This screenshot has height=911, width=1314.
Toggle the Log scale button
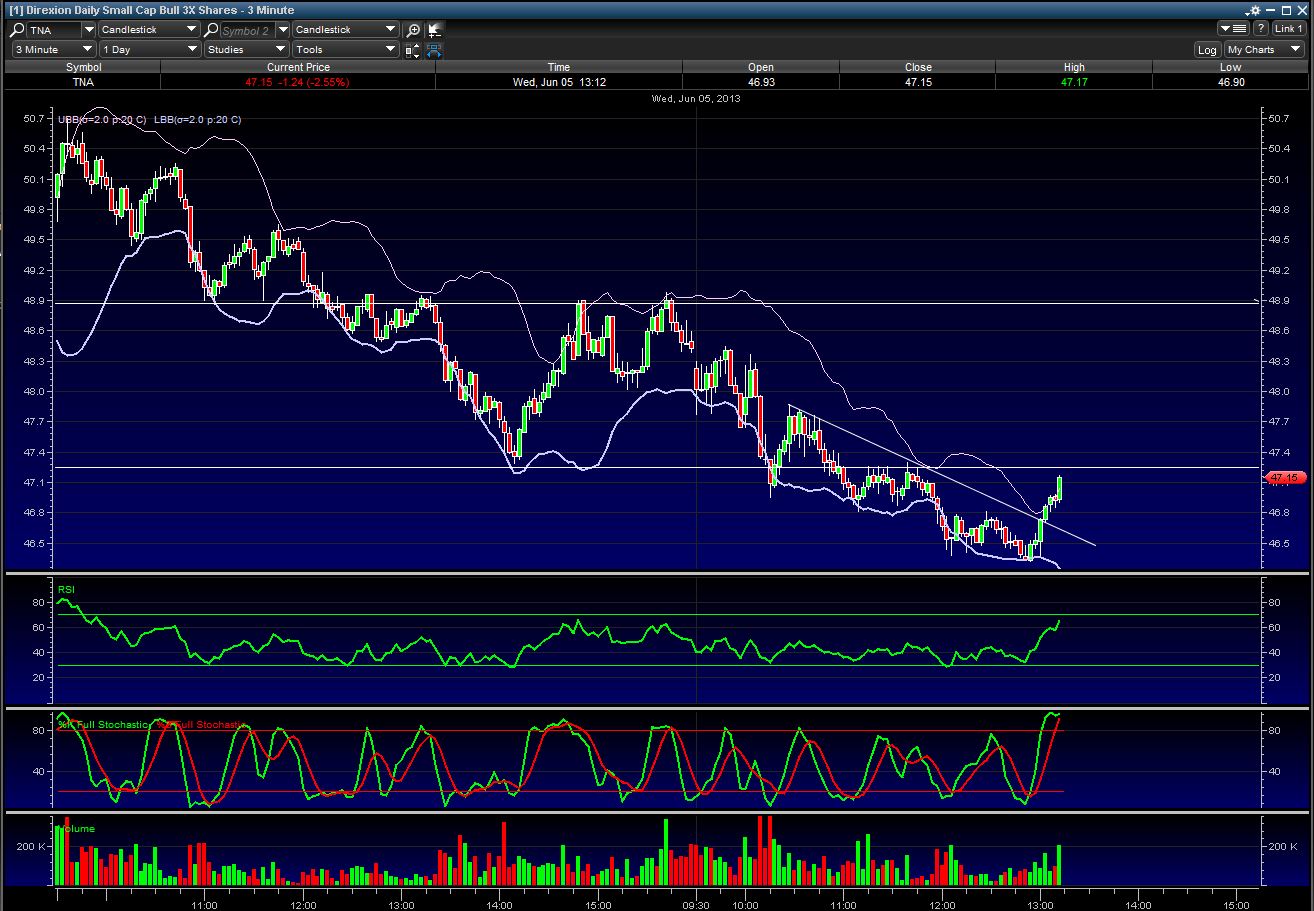1207,50
